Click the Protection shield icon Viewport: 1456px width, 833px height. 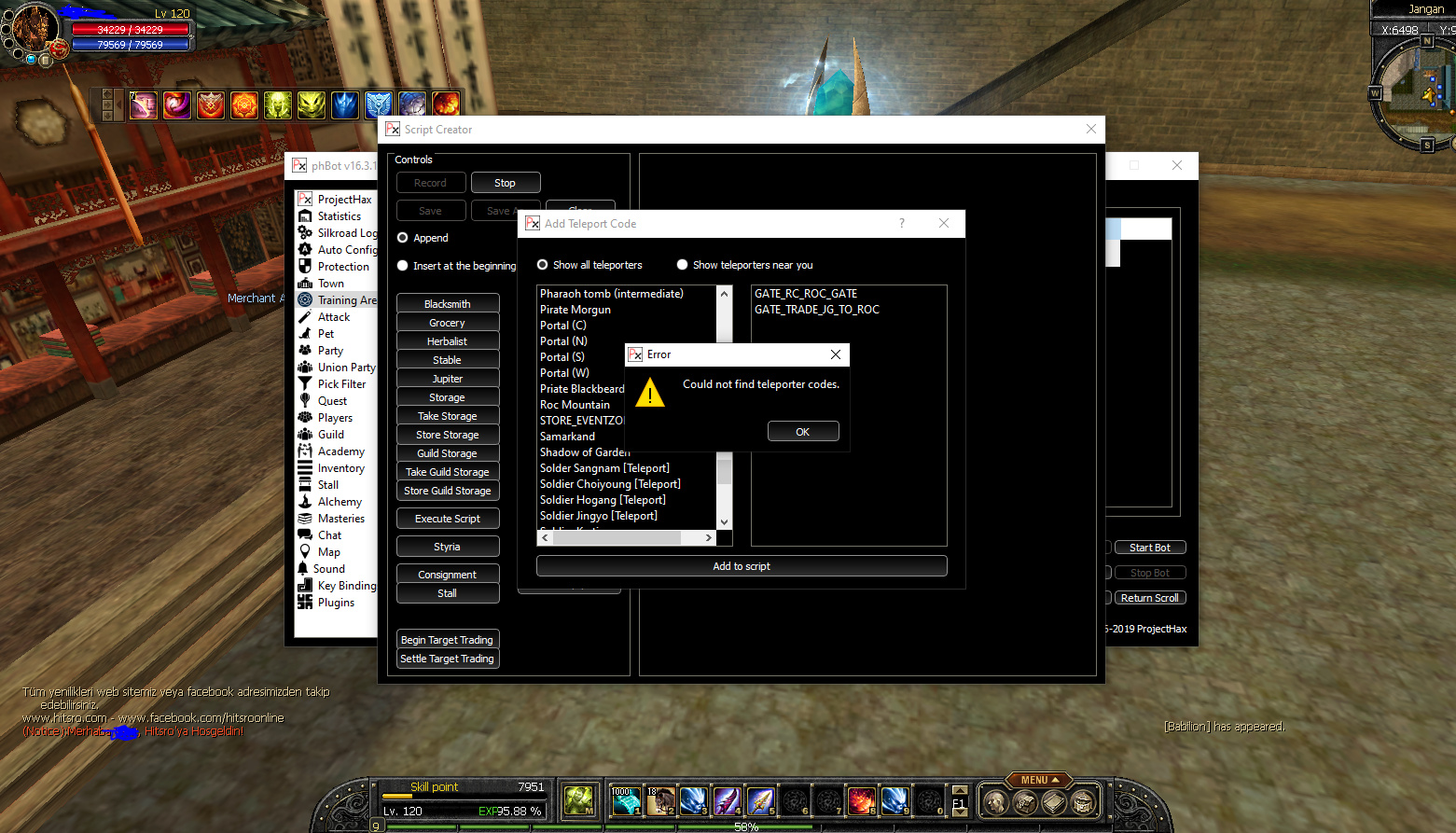(305, 267)
